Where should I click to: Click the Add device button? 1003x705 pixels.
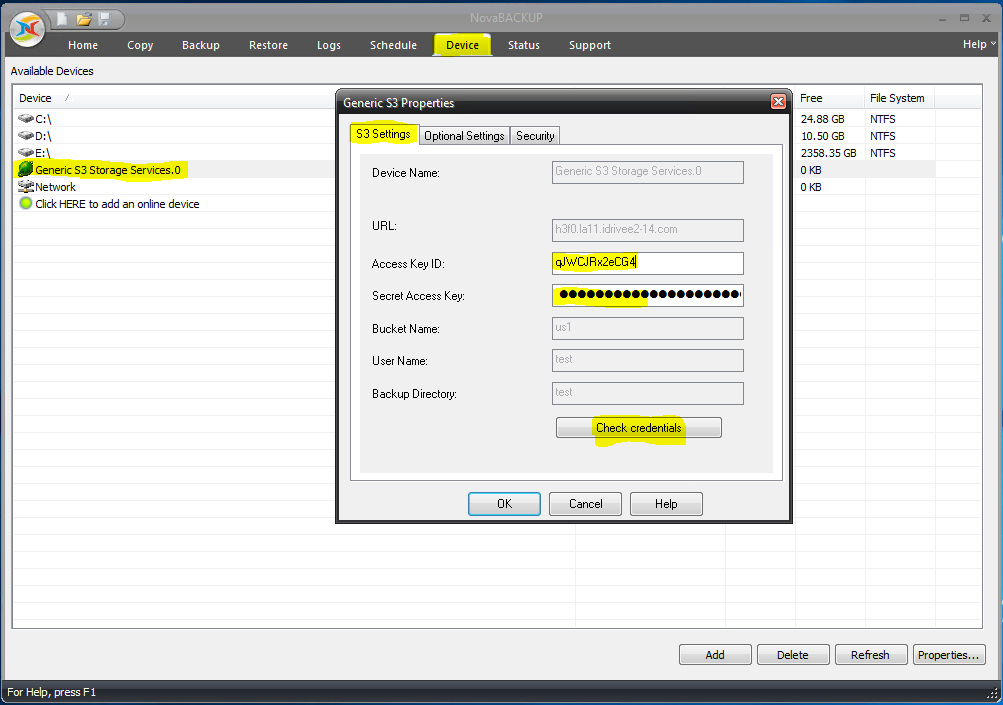click(715, 654)
